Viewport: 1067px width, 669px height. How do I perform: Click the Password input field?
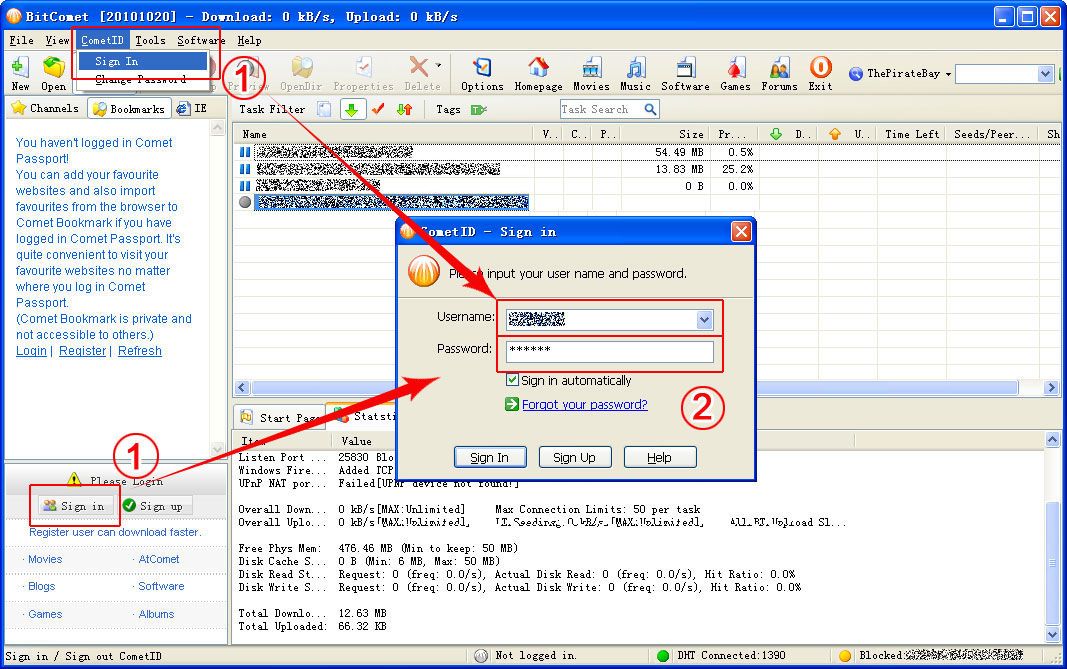610,351
